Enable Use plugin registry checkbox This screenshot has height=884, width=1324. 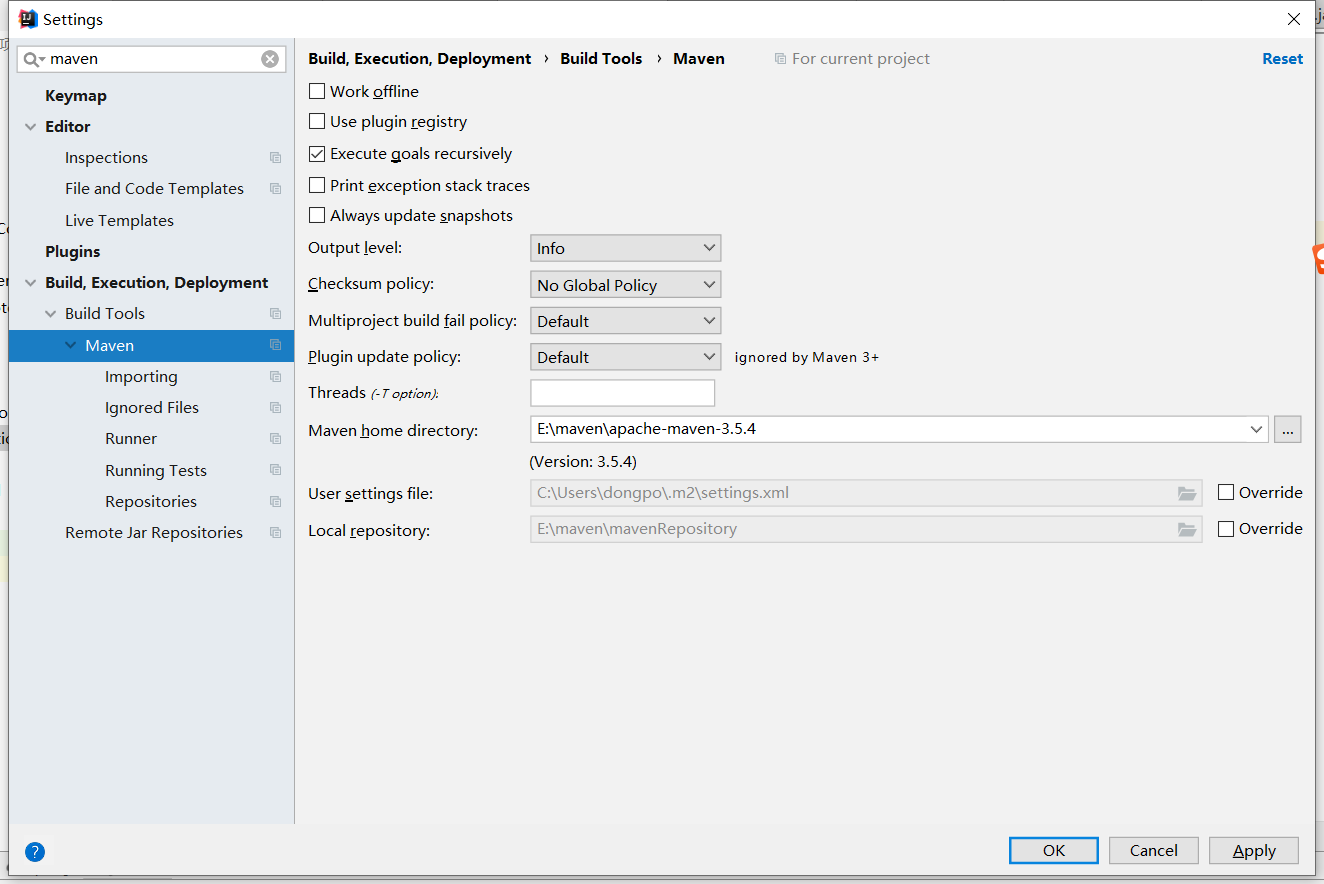(x=317, y=121)
